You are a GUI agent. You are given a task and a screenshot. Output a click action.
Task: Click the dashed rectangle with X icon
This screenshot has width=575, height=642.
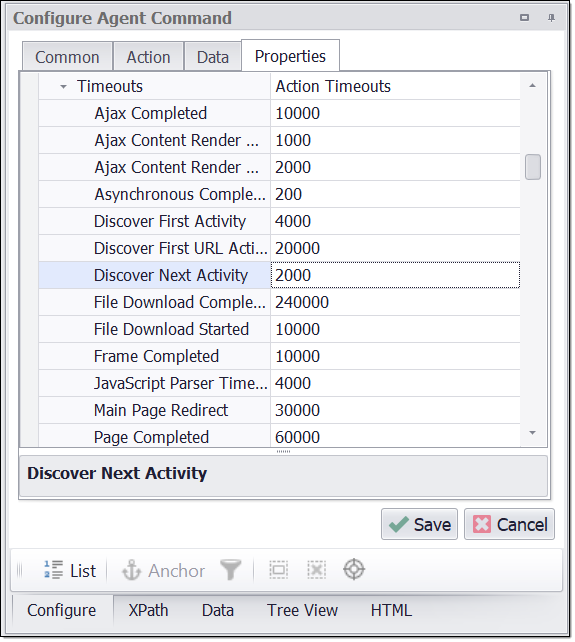[x=317, y=570]
